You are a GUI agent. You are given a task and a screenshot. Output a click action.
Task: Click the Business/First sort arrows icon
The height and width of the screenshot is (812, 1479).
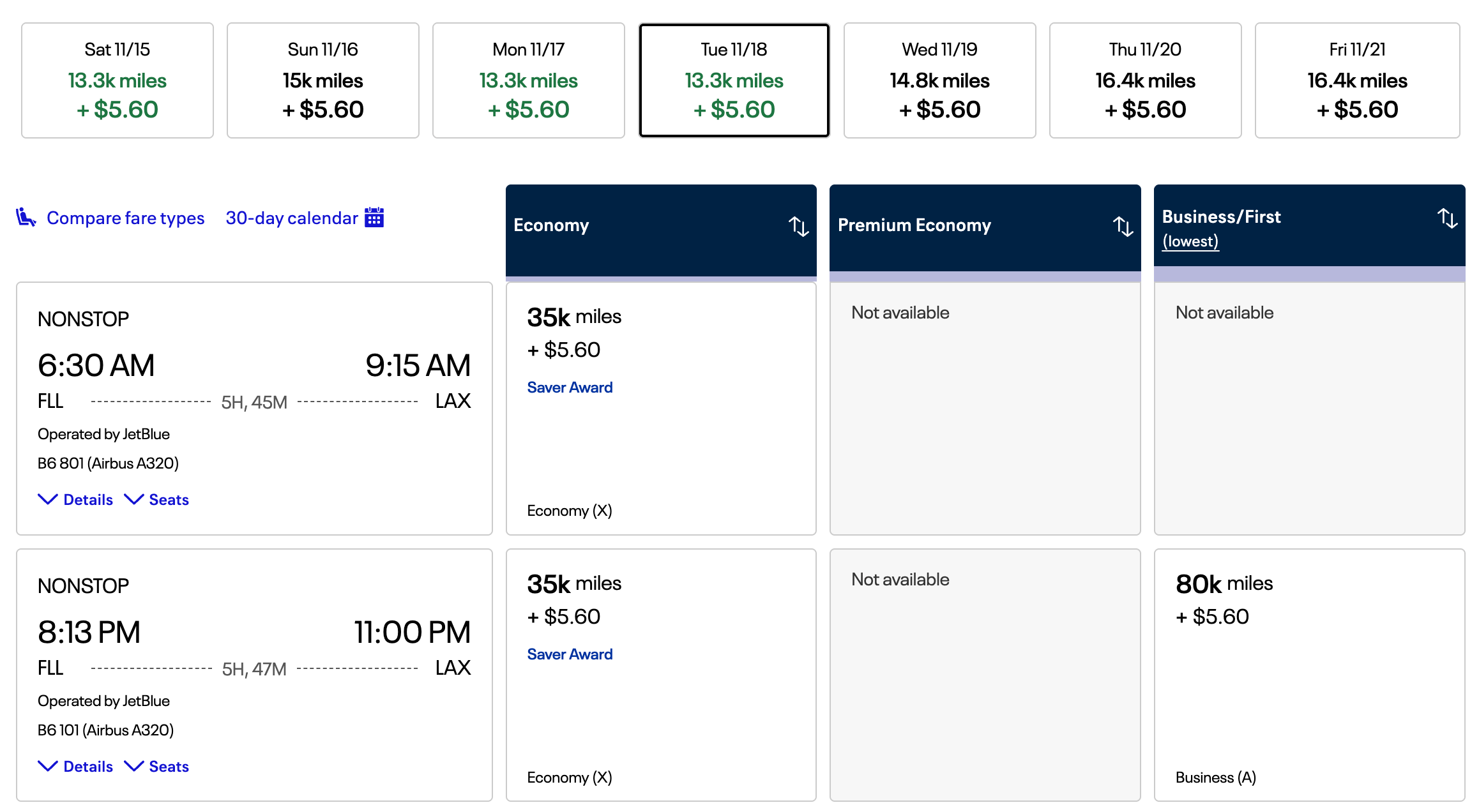[x=1447, y=218]
